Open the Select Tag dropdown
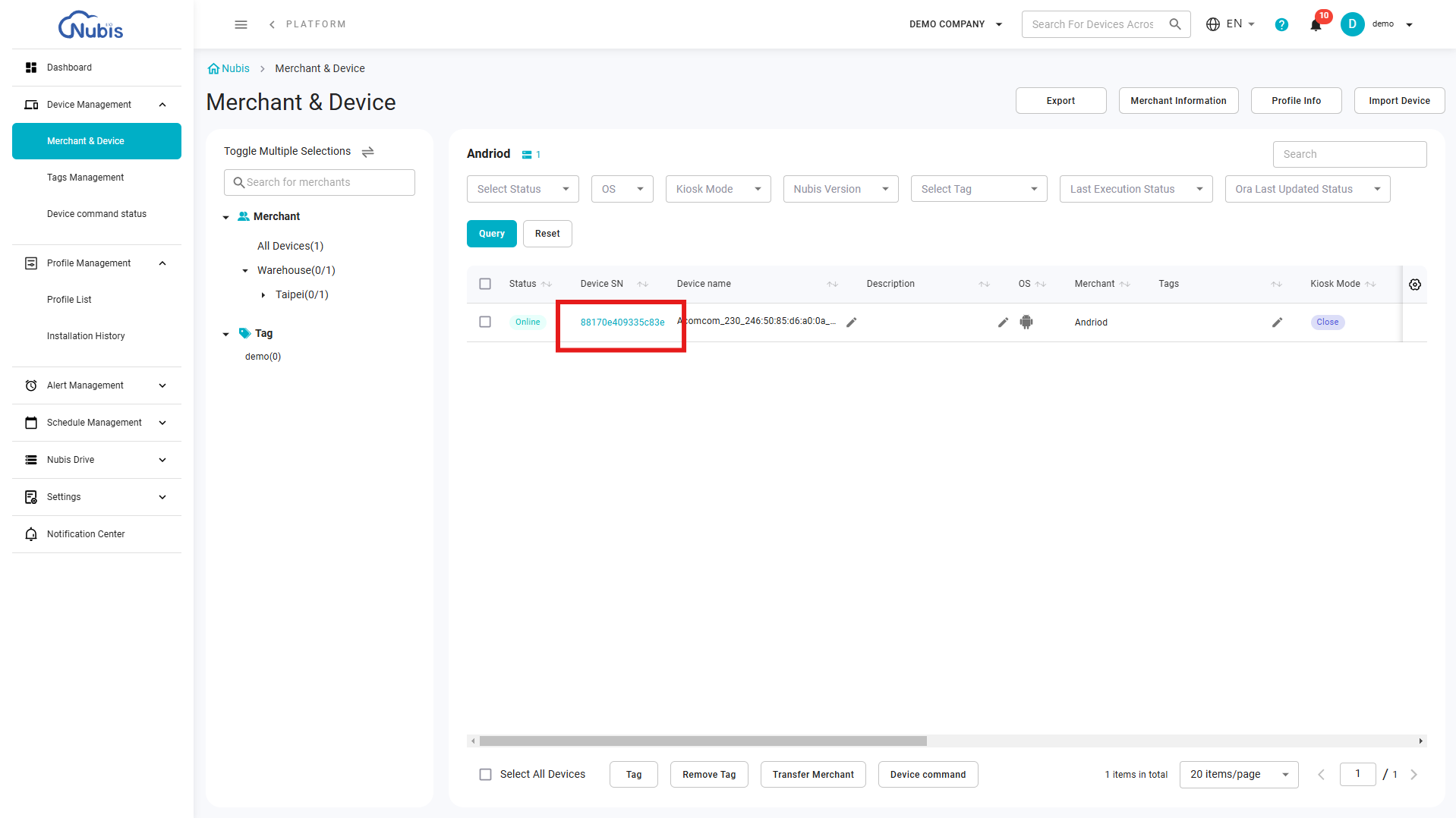This screenshot has width=1456, height=818. 979,189
